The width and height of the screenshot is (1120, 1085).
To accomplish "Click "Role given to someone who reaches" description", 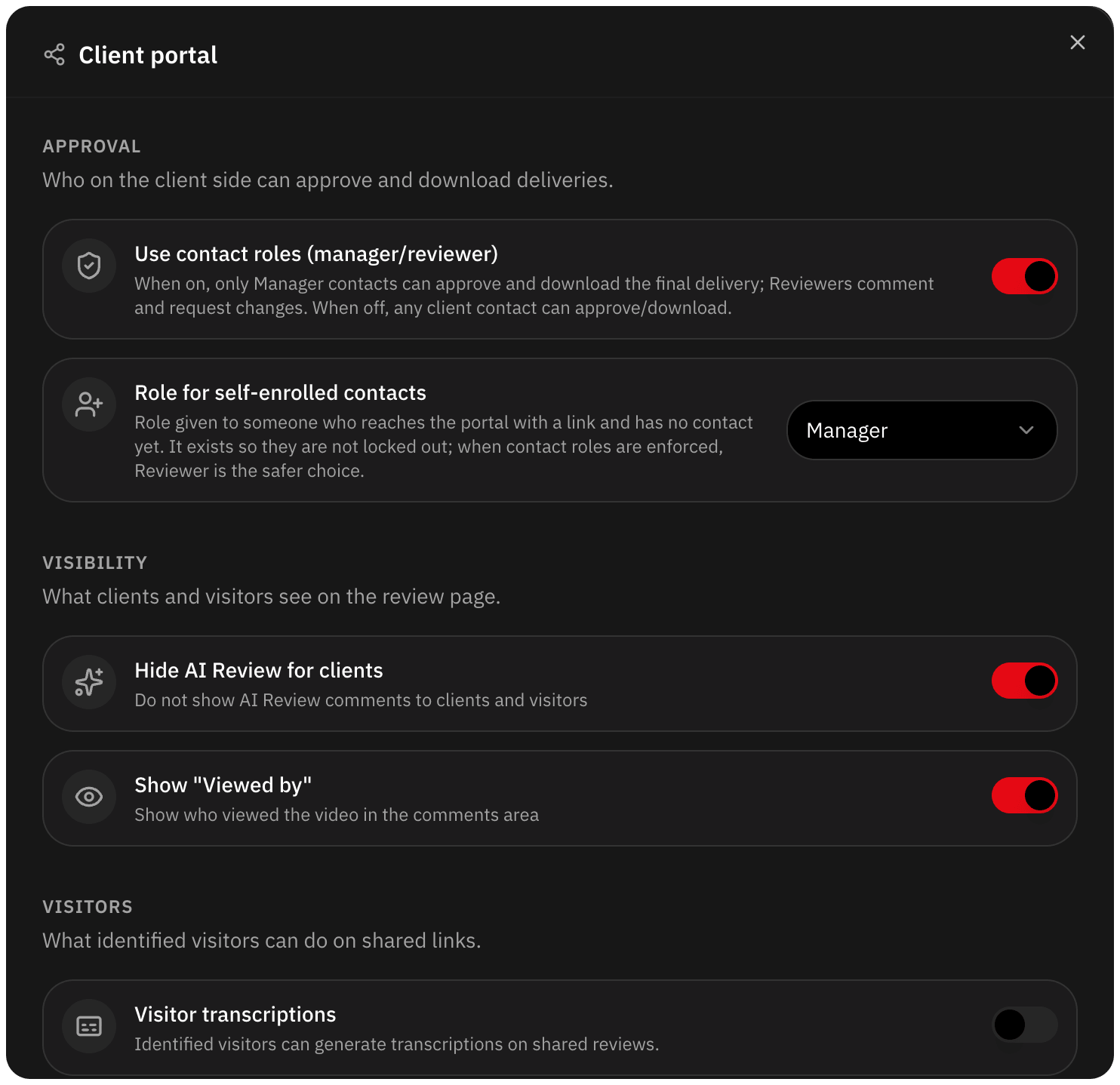I will point(444,447).
